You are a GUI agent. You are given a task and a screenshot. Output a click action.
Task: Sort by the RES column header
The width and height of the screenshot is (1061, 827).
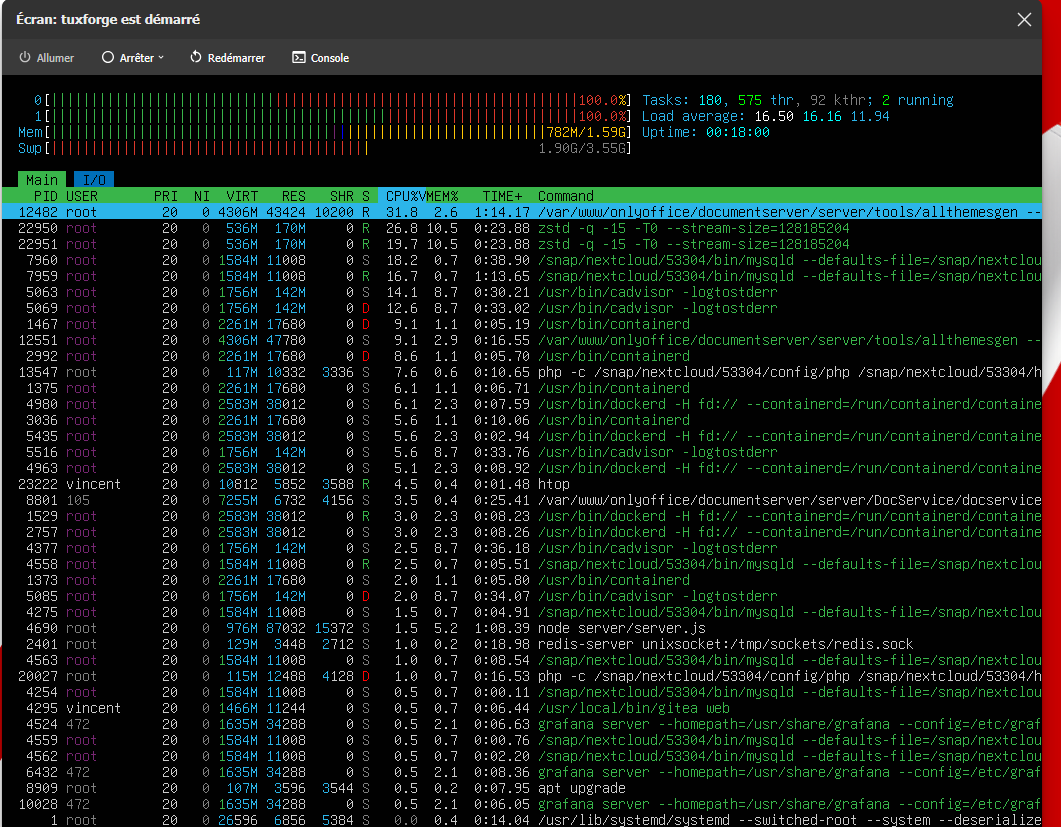pyautogui.click(x=294, y=196)
